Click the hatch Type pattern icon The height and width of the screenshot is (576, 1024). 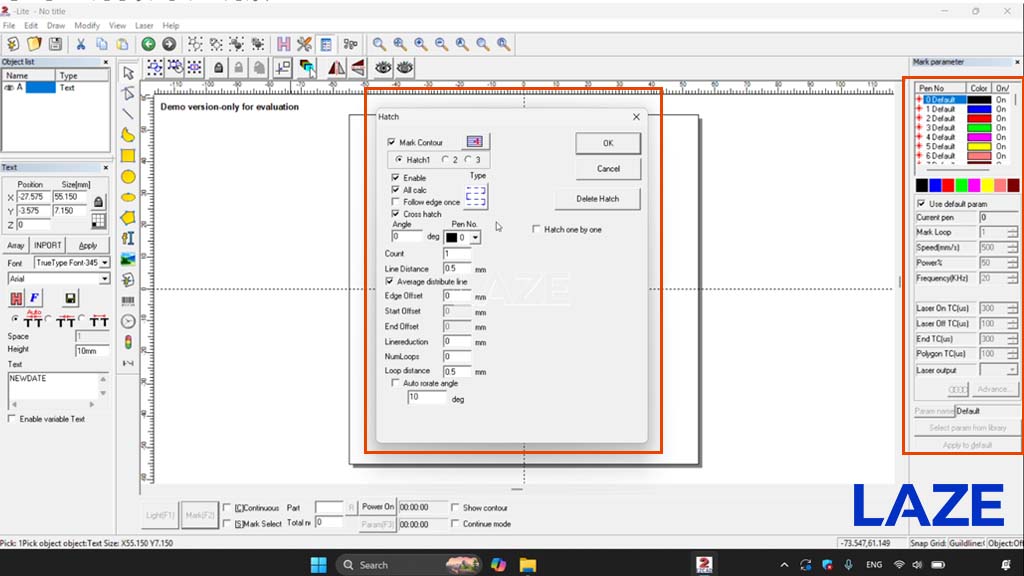[x=475, y=196]
